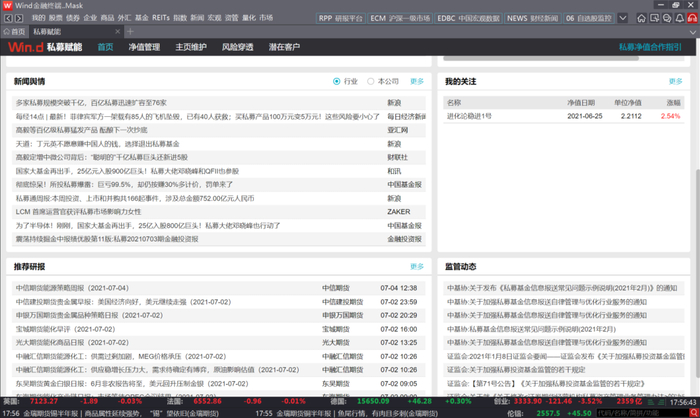Switch to 风险穿透 tab
The height and width of the screenshot is (418, 700).
click(x=238, y=47)
